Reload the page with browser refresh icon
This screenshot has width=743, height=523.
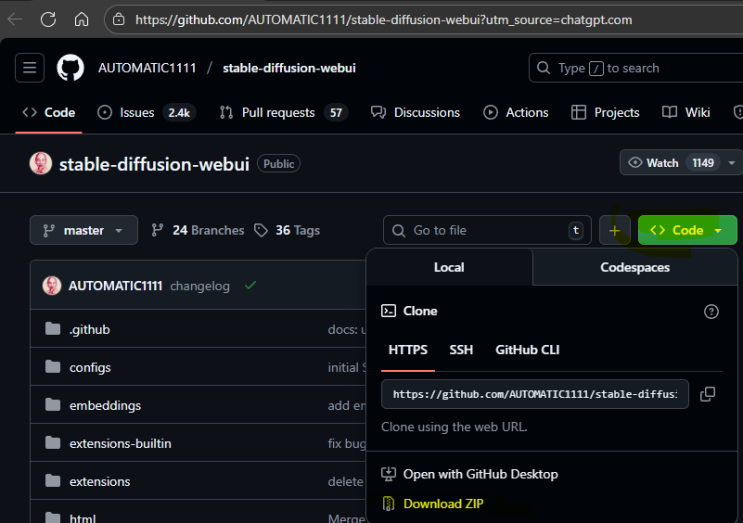(x=48, y=19)
